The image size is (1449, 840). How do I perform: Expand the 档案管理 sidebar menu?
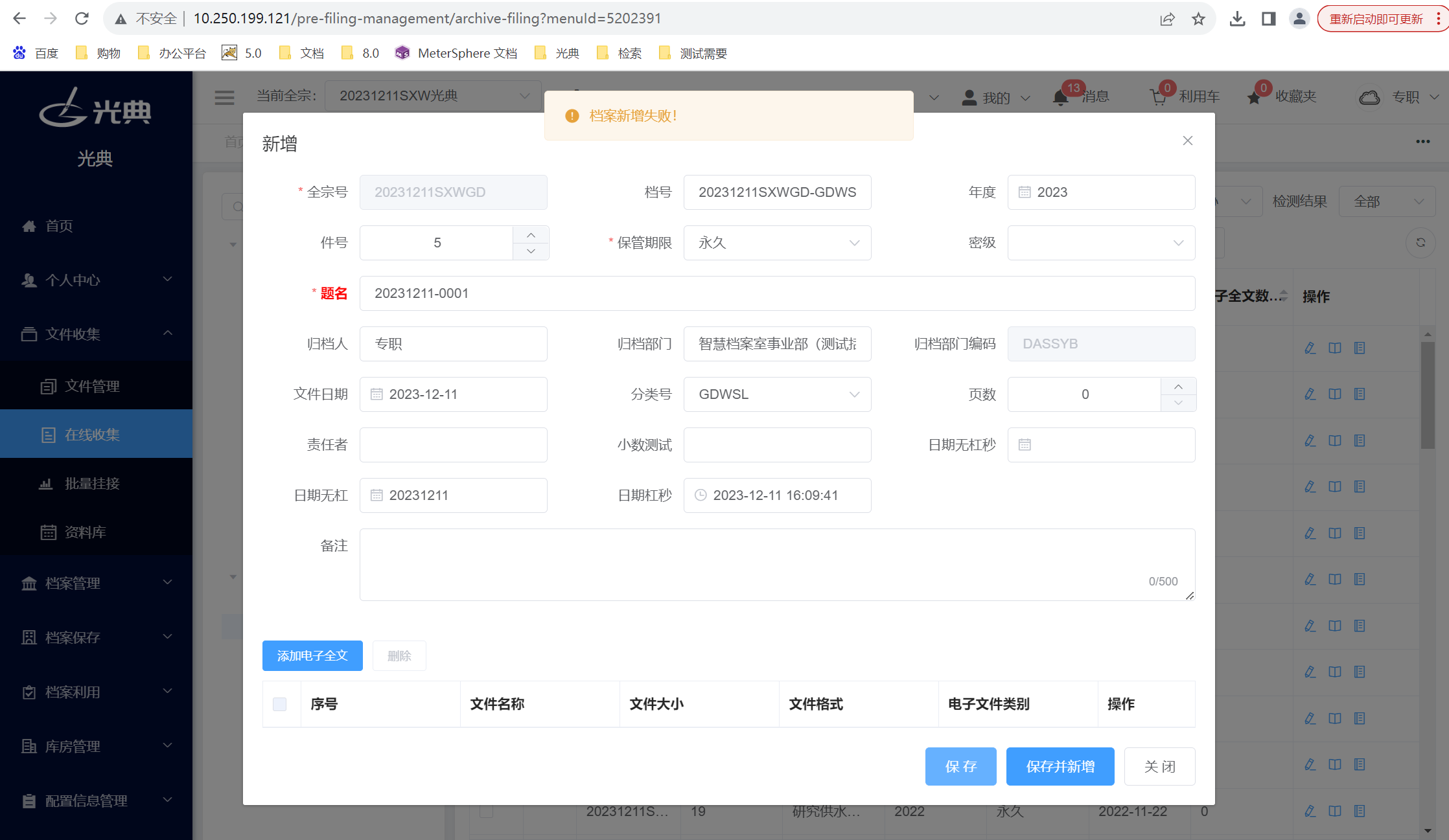96,583
